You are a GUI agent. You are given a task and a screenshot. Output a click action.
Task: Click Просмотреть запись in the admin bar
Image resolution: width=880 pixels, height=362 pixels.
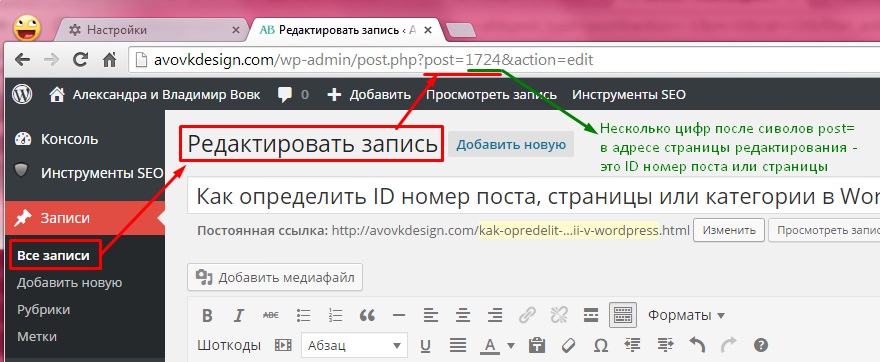491,95
